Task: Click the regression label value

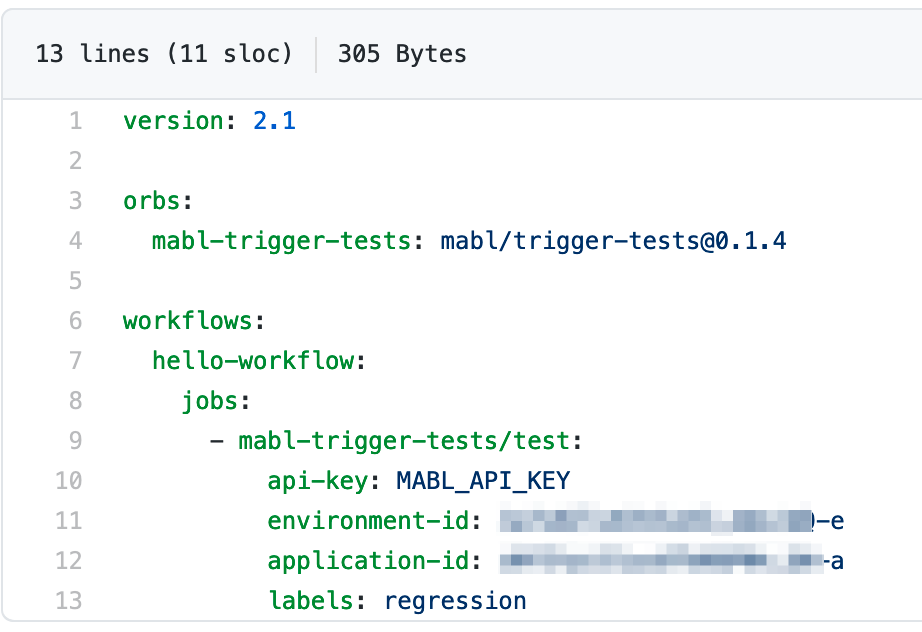Action: pos(455,601)
